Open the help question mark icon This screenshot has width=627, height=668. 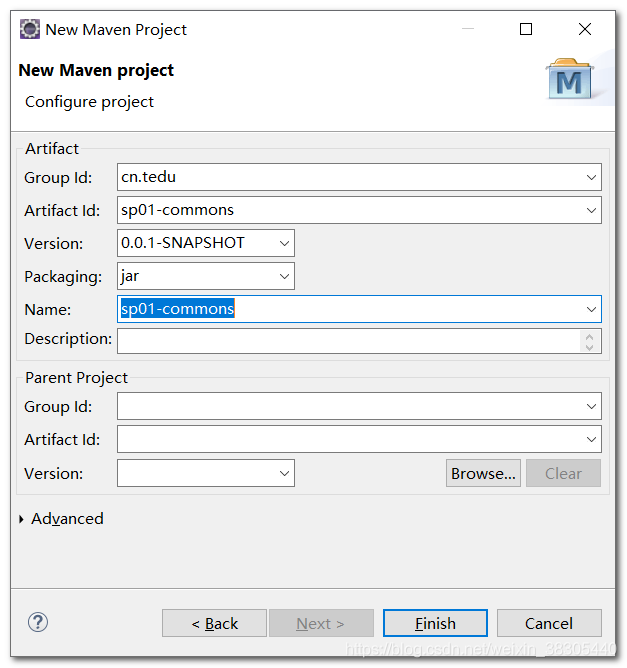(x=38, y=622)
